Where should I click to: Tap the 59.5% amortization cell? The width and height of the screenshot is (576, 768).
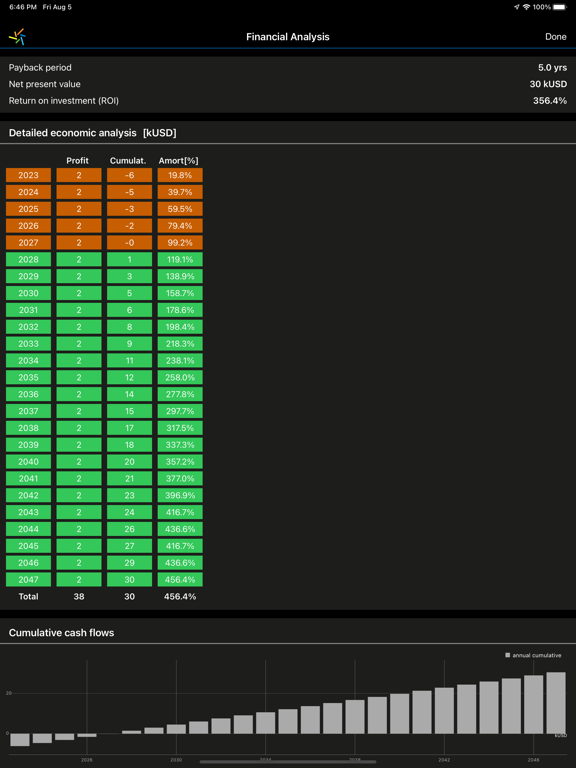point(180,209)
